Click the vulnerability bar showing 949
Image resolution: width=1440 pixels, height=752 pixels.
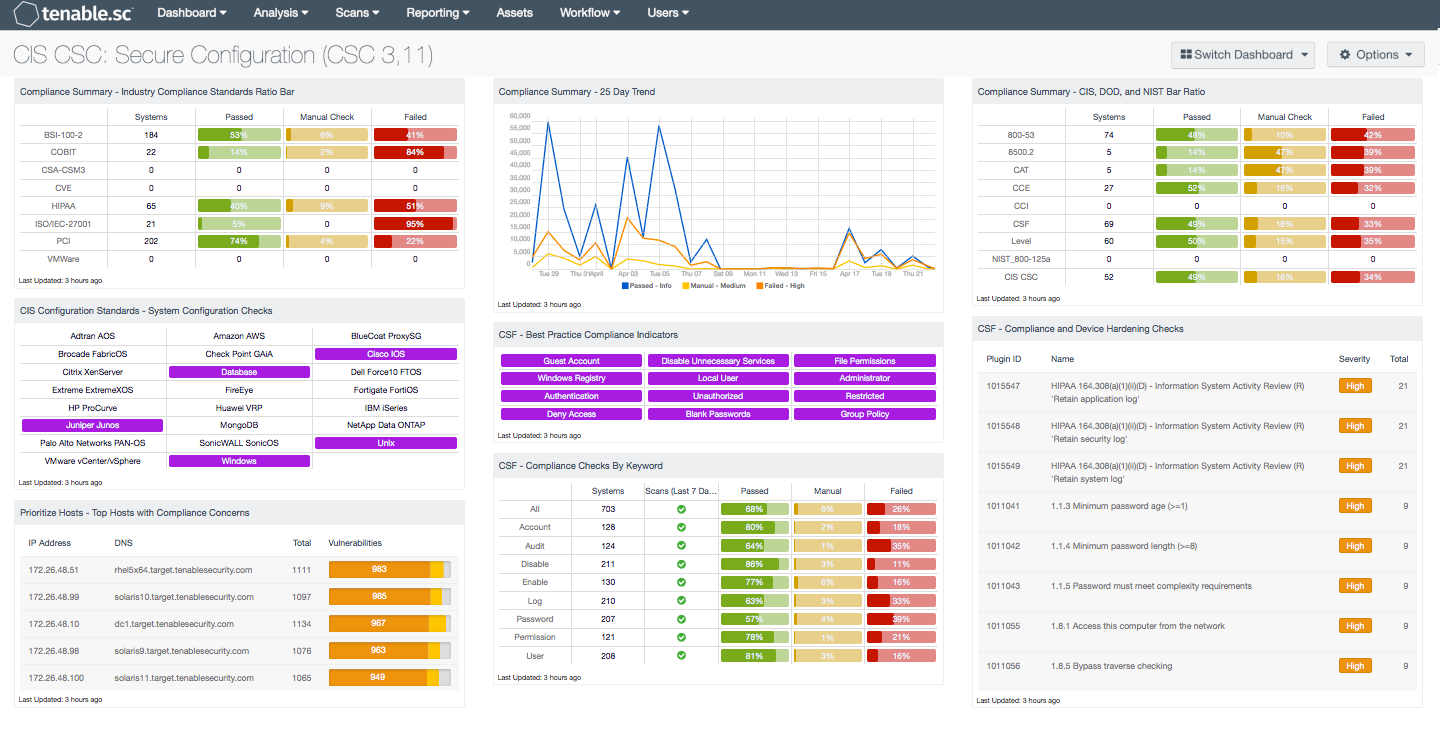(390, 678)
